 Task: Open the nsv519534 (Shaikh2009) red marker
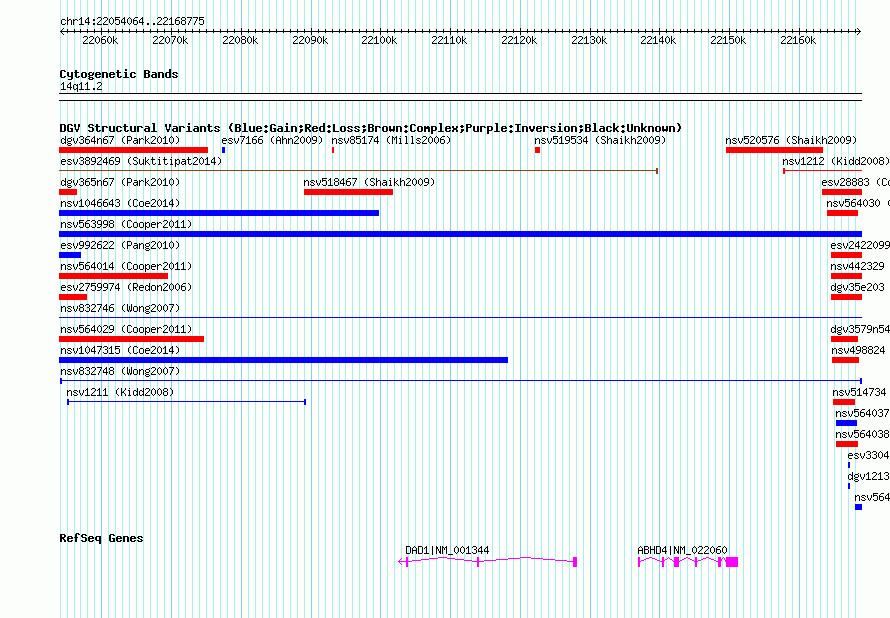tap(538, 150)
